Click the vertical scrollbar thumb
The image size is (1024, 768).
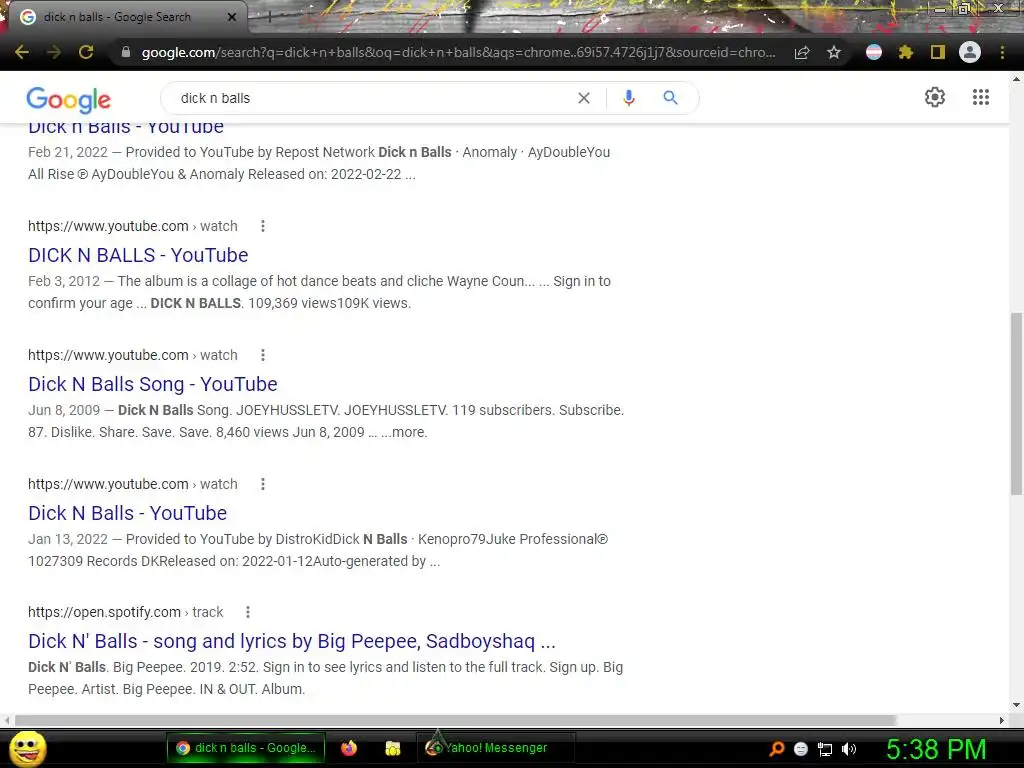pyautogui.click(x=1016, y=404)
